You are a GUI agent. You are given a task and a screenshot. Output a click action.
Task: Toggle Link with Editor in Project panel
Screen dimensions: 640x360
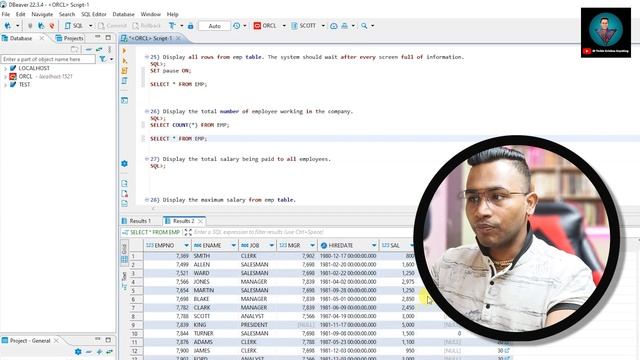click(109, 351)
